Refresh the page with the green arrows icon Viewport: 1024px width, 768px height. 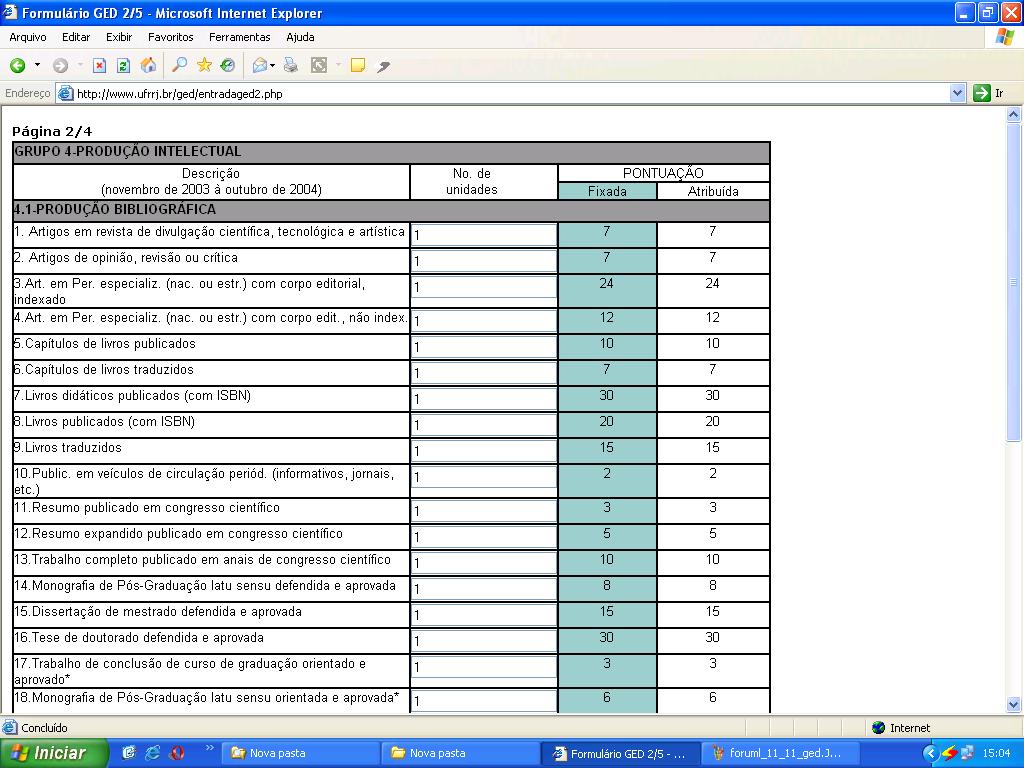pos(123,65)
